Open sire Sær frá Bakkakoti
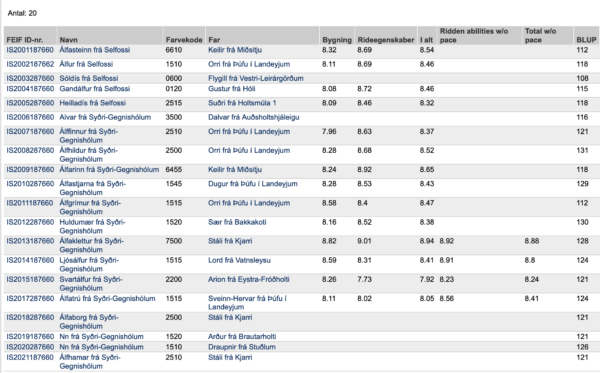This screenshot has width=600, height=373. (x=237, y=222)
